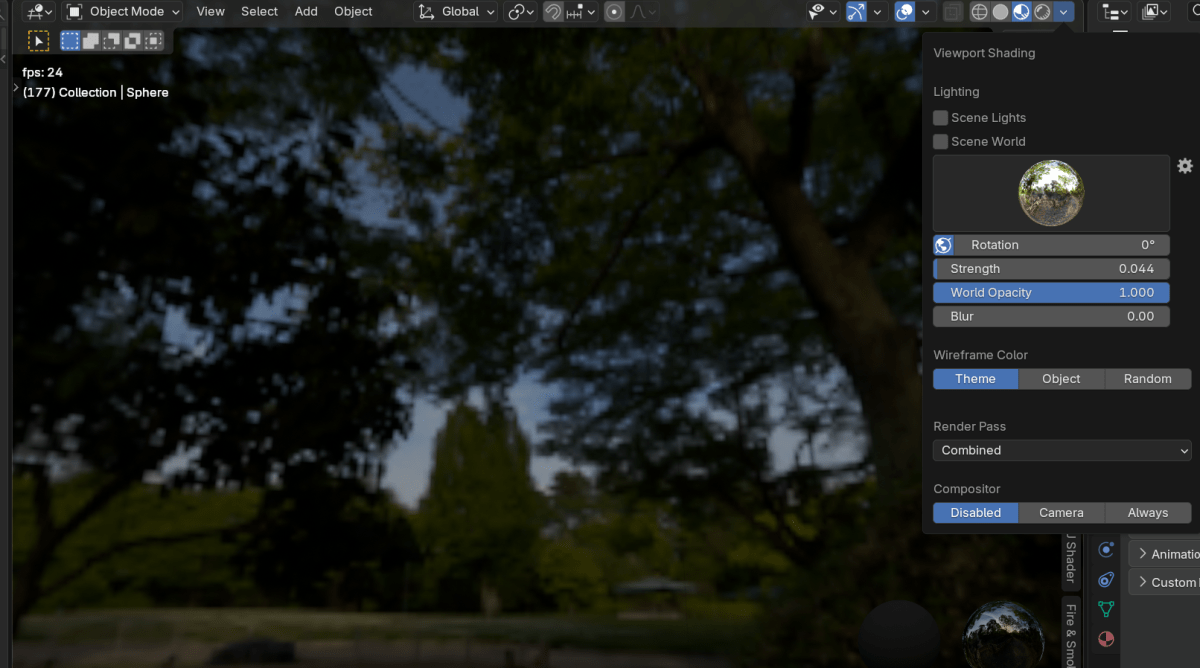Toggle viewport overlays icon
The width and height of the screenshot is (1200, 668).
pyautogui.click(x=905, y=12)
